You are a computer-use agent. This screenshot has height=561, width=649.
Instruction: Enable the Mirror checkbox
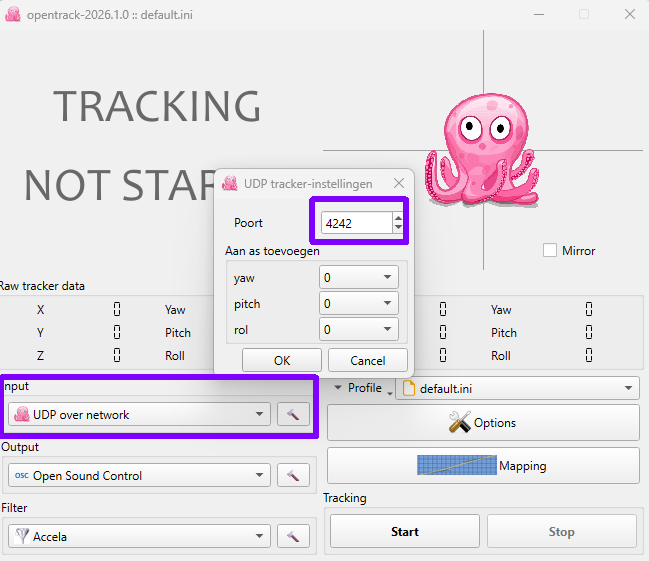coord(550,251)
